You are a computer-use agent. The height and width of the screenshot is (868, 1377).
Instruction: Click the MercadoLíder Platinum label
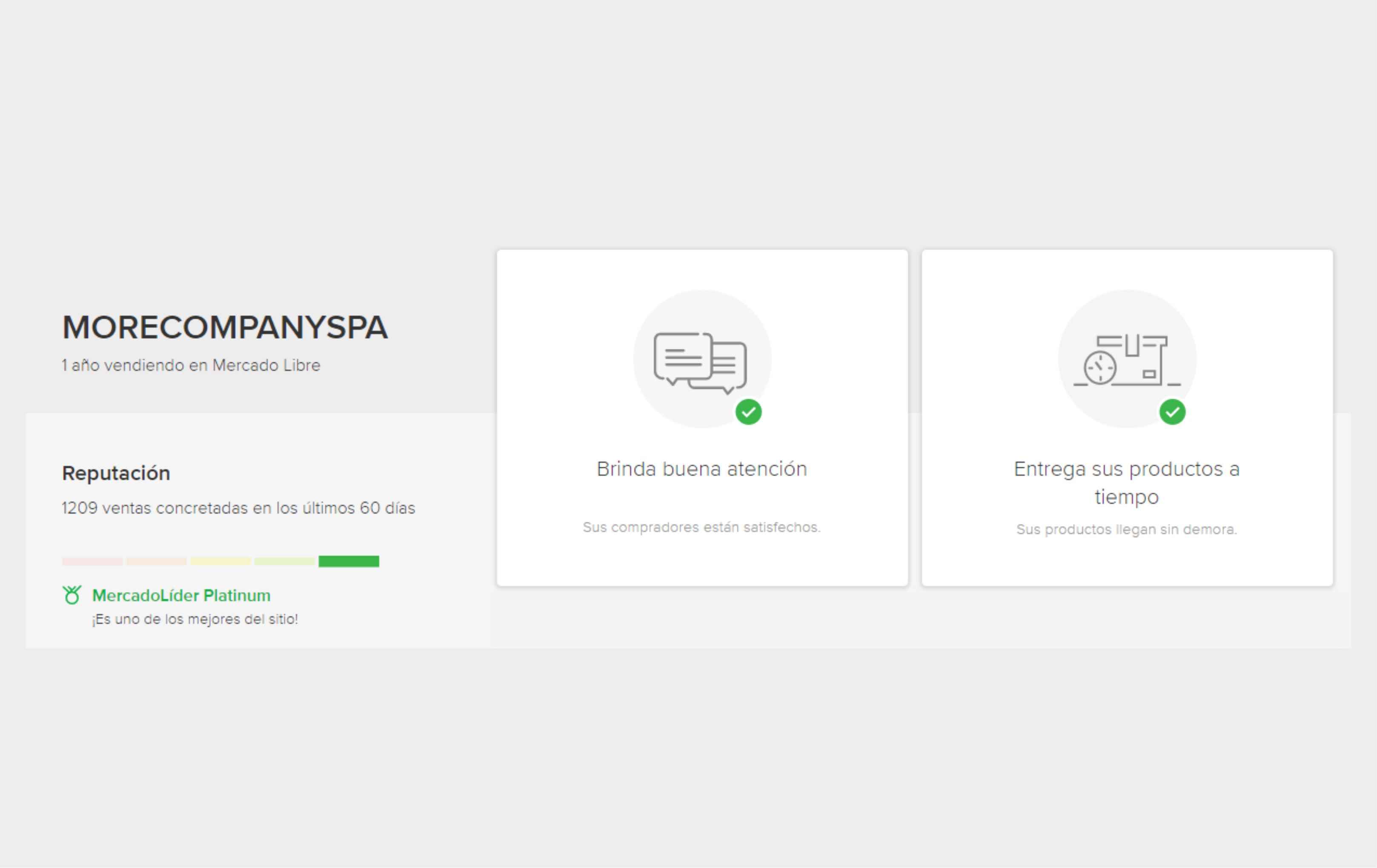coord(181,595)
